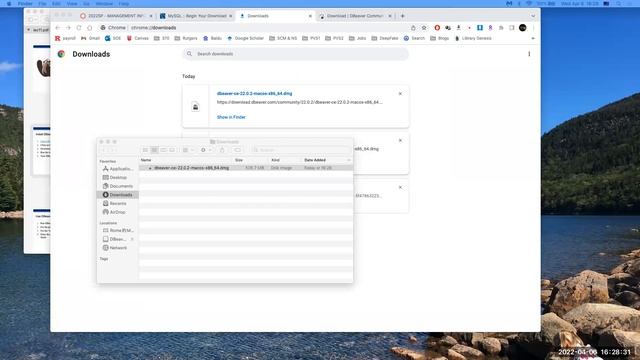This screenshot has height=360, width=640.
Task: Open Jobs bookmarks folder
Action: [x=357, y=38]
